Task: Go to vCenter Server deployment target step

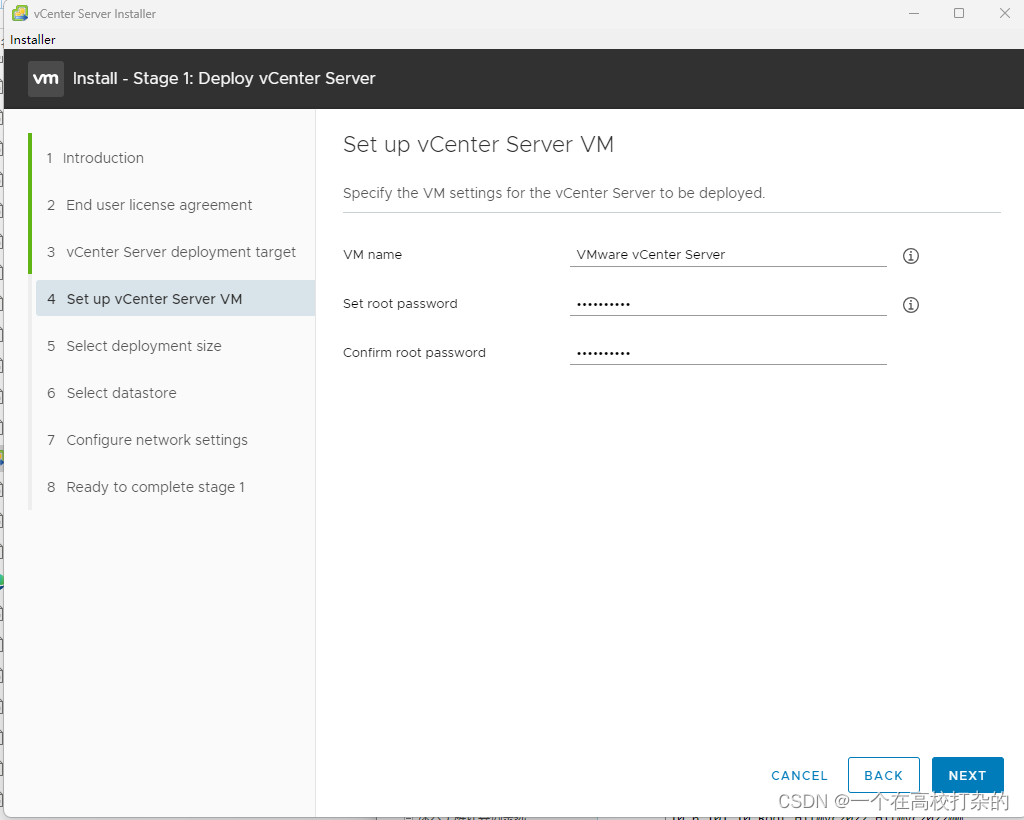Action: 171,252
